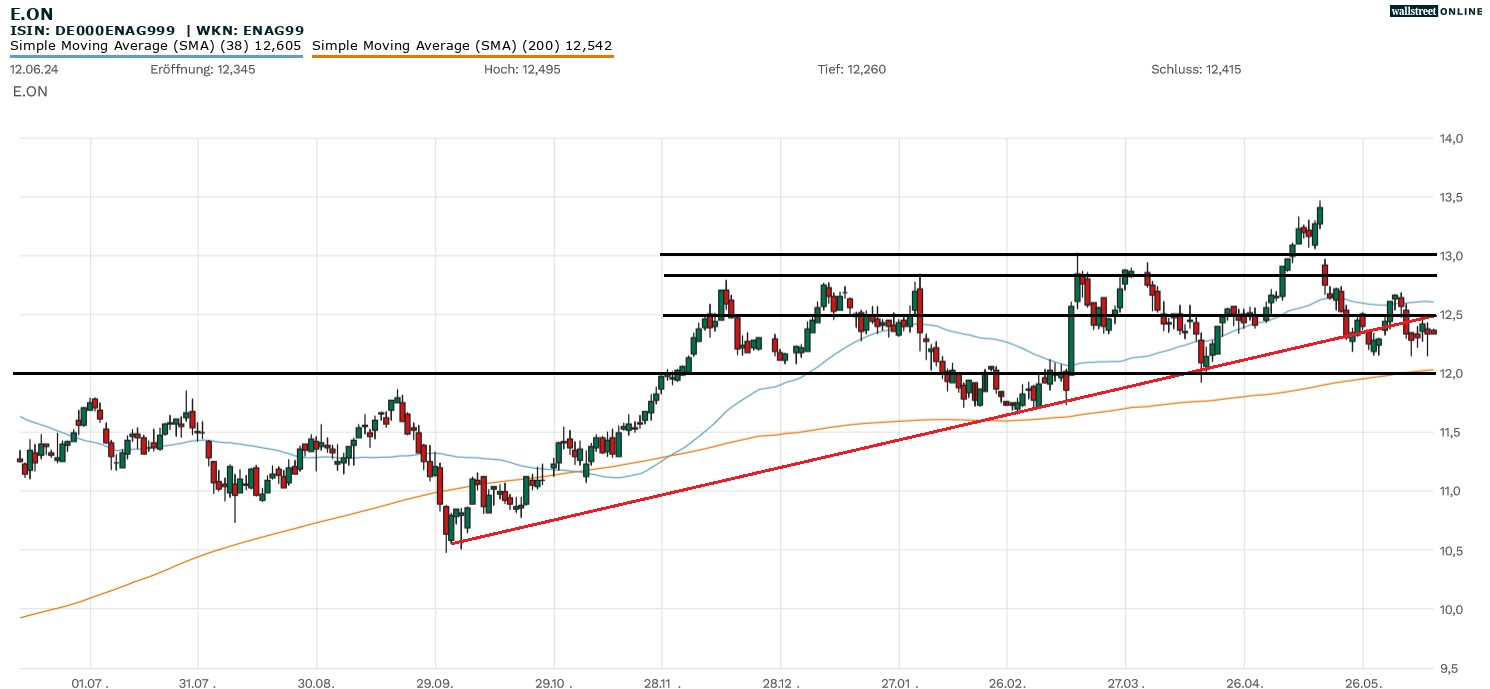The height and width of the screenshot is (689, 1490).
Task: Click the blue SMA 38 legend underline
Action: click(155, 56)
